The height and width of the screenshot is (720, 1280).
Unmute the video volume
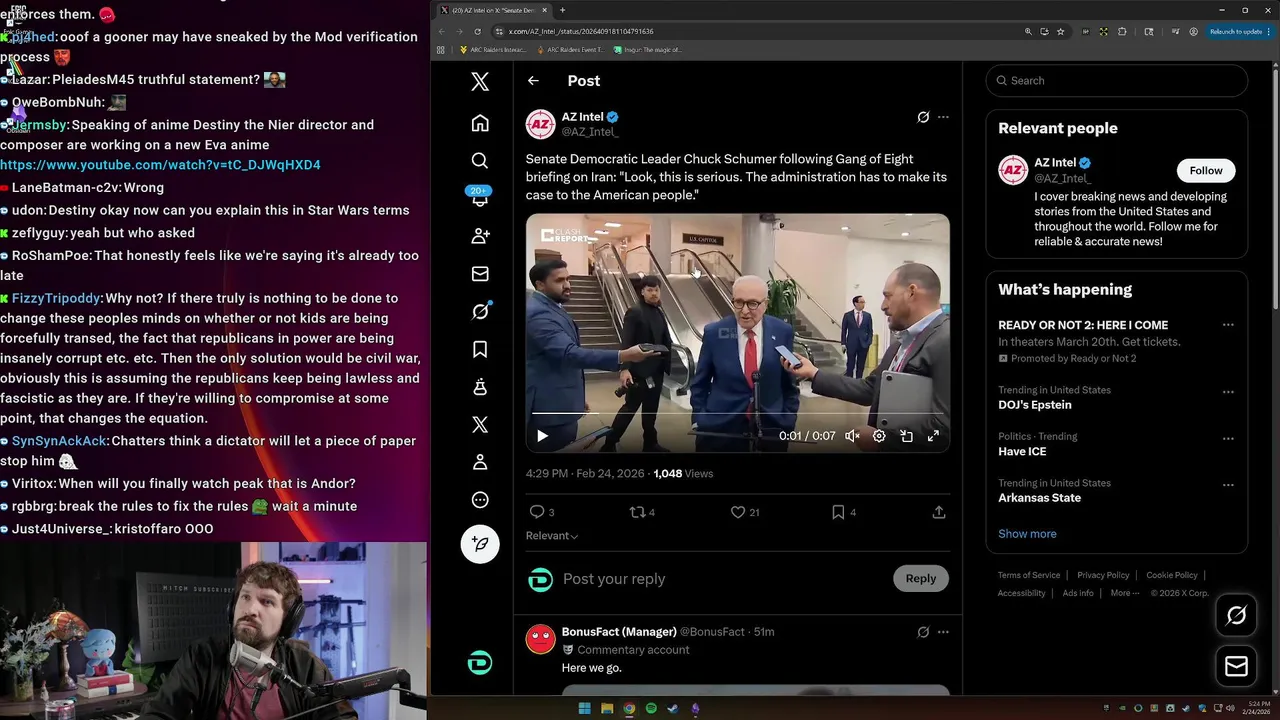852,436
